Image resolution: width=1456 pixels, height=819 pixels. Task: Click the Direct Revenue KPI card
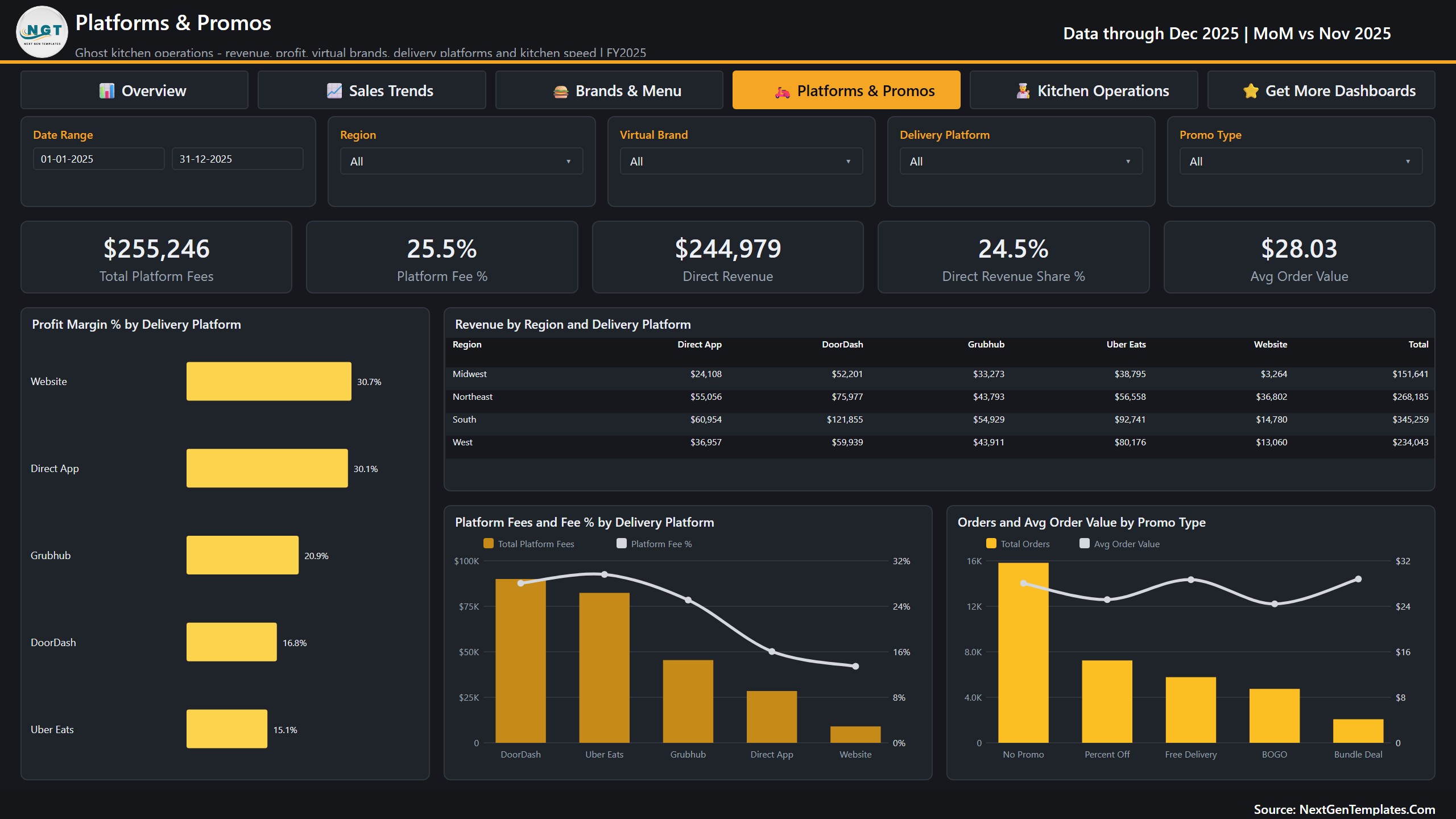728,257
